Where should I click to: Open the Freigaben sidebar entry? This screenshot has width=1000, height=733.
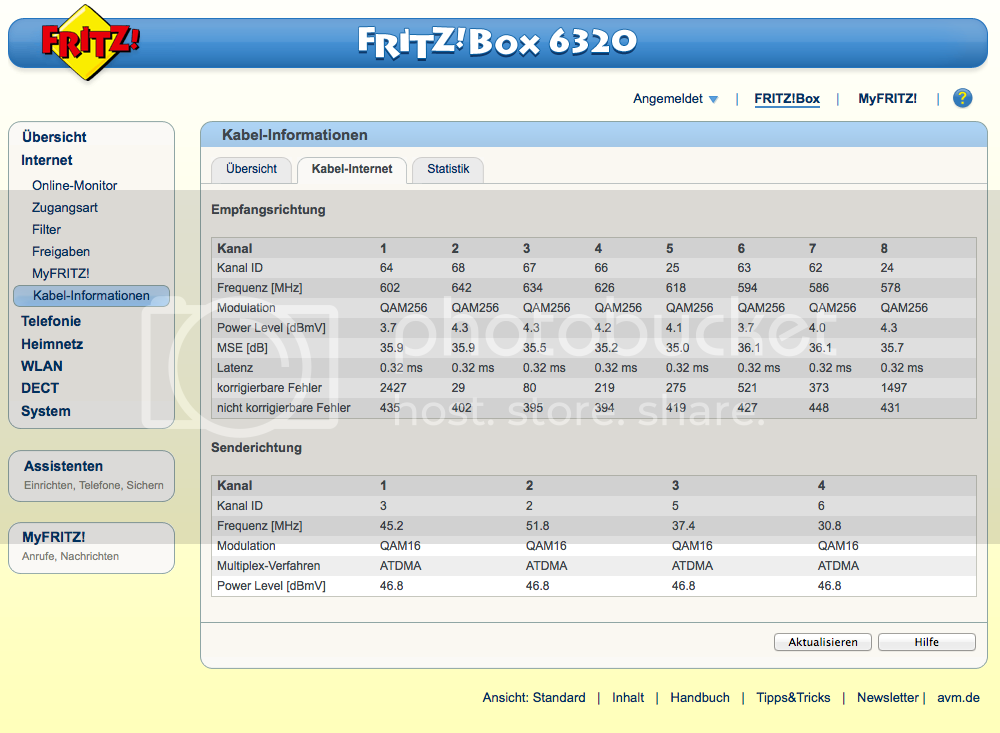click(x=61, y=252)
